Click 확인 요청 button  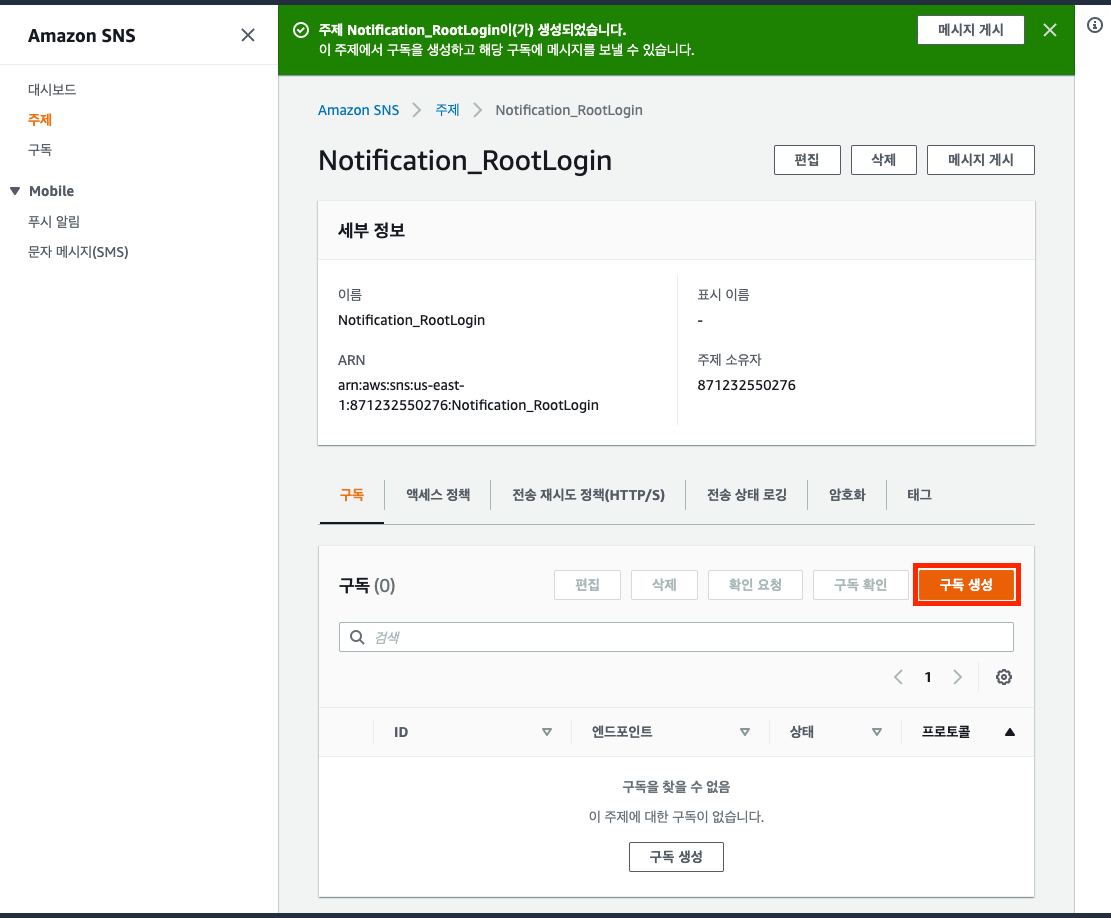click(x=755, y=585)
